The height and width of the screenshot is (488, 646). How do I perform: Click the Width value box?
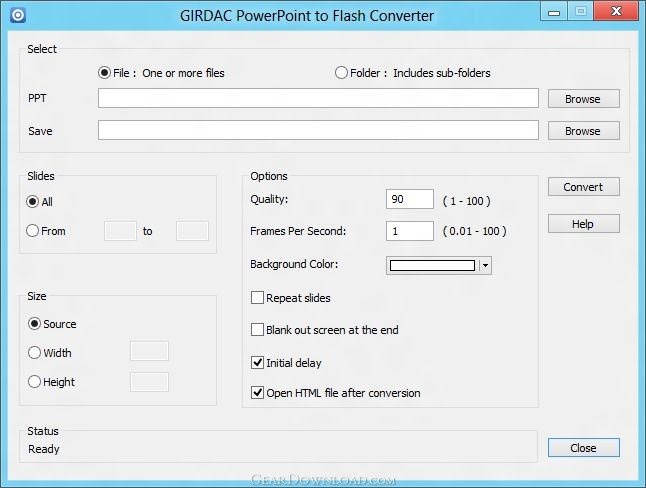[x=149, y=351]
